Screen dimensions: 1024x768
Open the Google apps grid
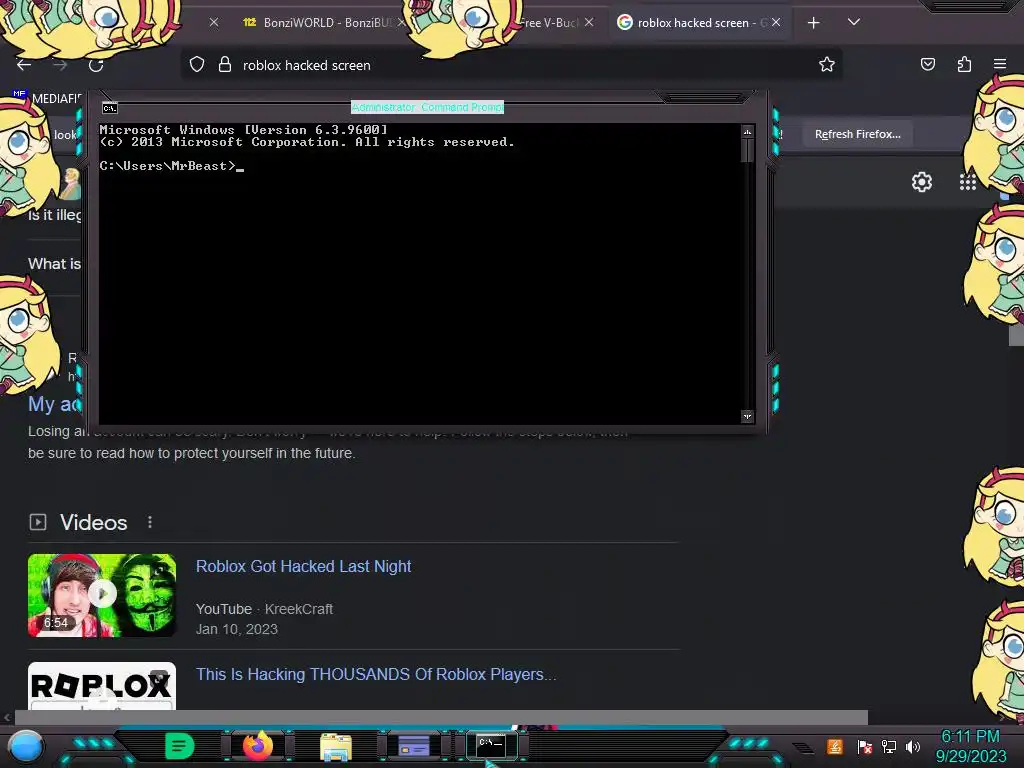coord(967,182)
